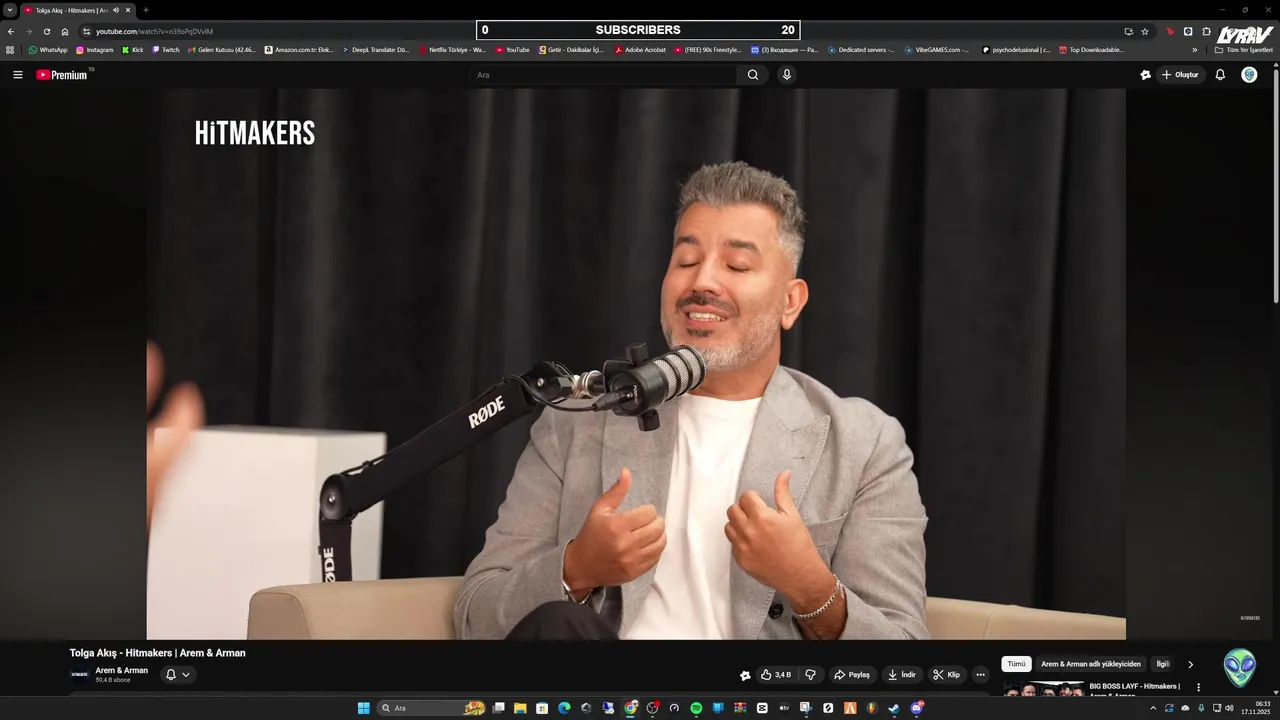Click the sparkle icon left of the like button
Viewport: 1280px width, 720px height.
coord(745,675)
